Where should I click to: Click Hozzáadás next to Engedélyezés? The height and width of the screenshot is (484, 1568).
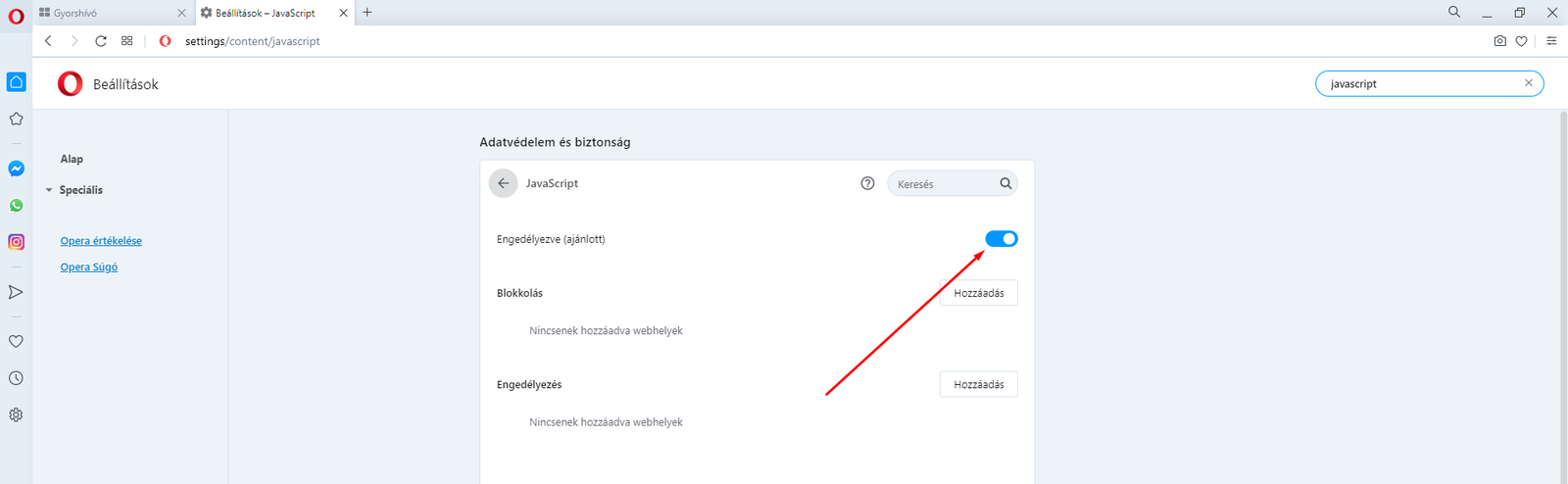(x=978, y=385)
